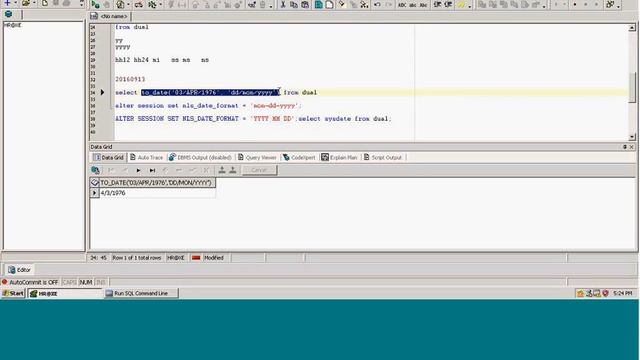Switch to the Explain Plan tab

pyautogui.click(x=339, y=158)
